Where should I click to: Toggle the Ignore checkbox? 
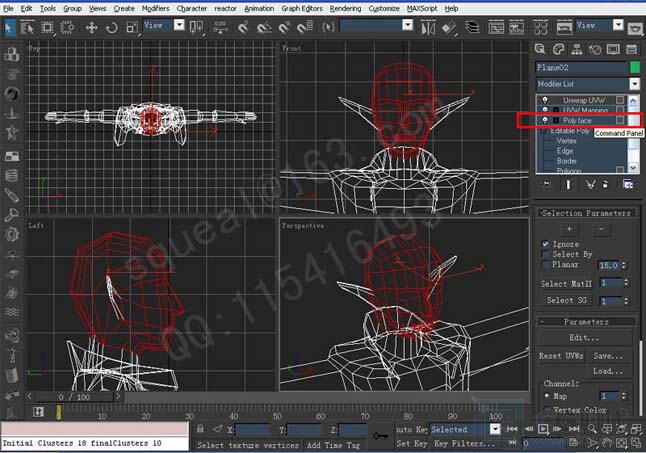545,244
